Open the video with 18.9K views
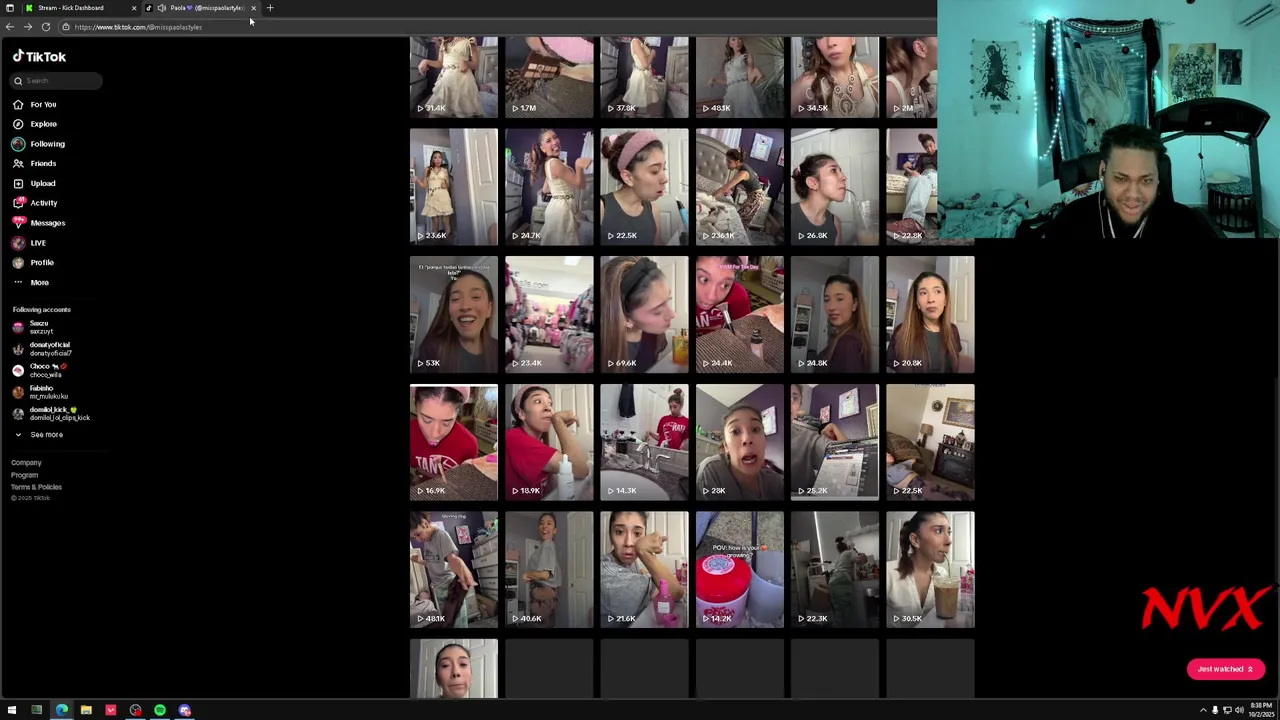1280x720 pixels. click(549, 442)
